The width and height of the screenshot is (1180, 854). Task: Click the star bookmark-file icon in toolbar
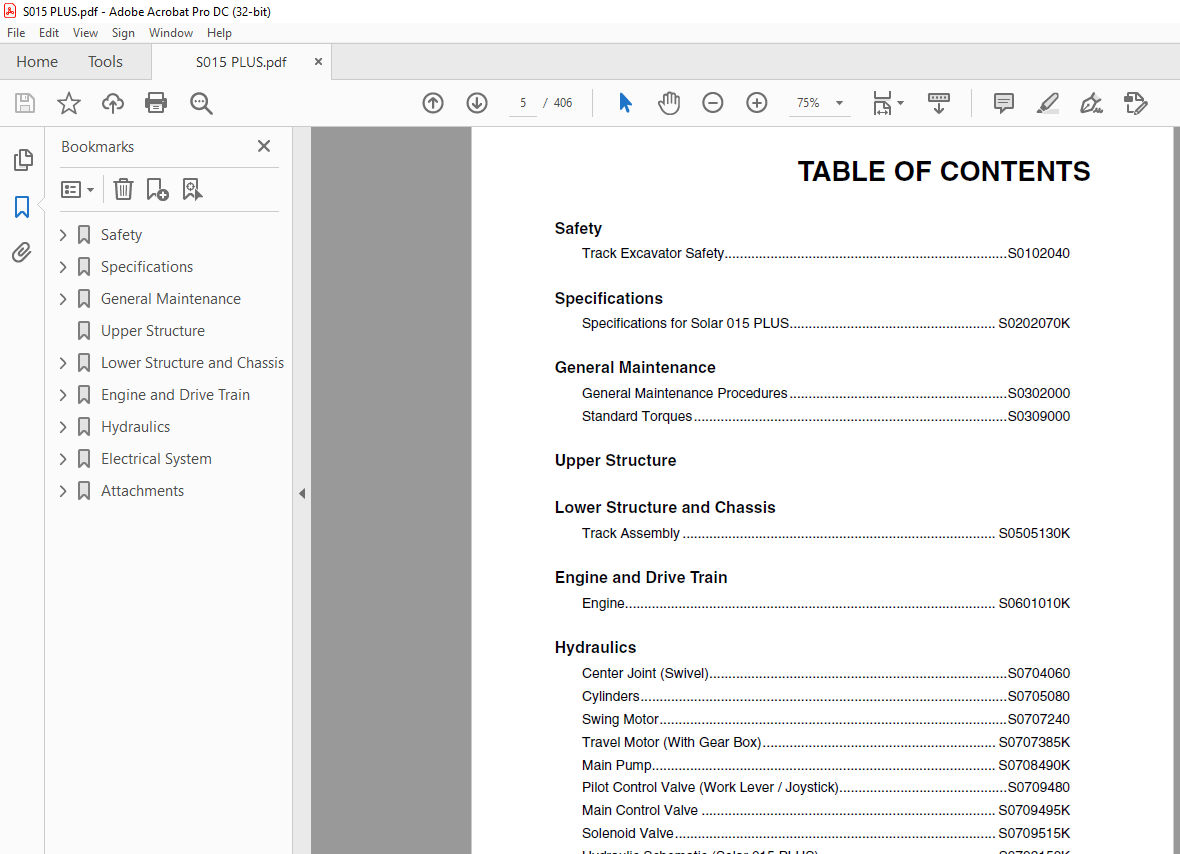tap(68, 103)
